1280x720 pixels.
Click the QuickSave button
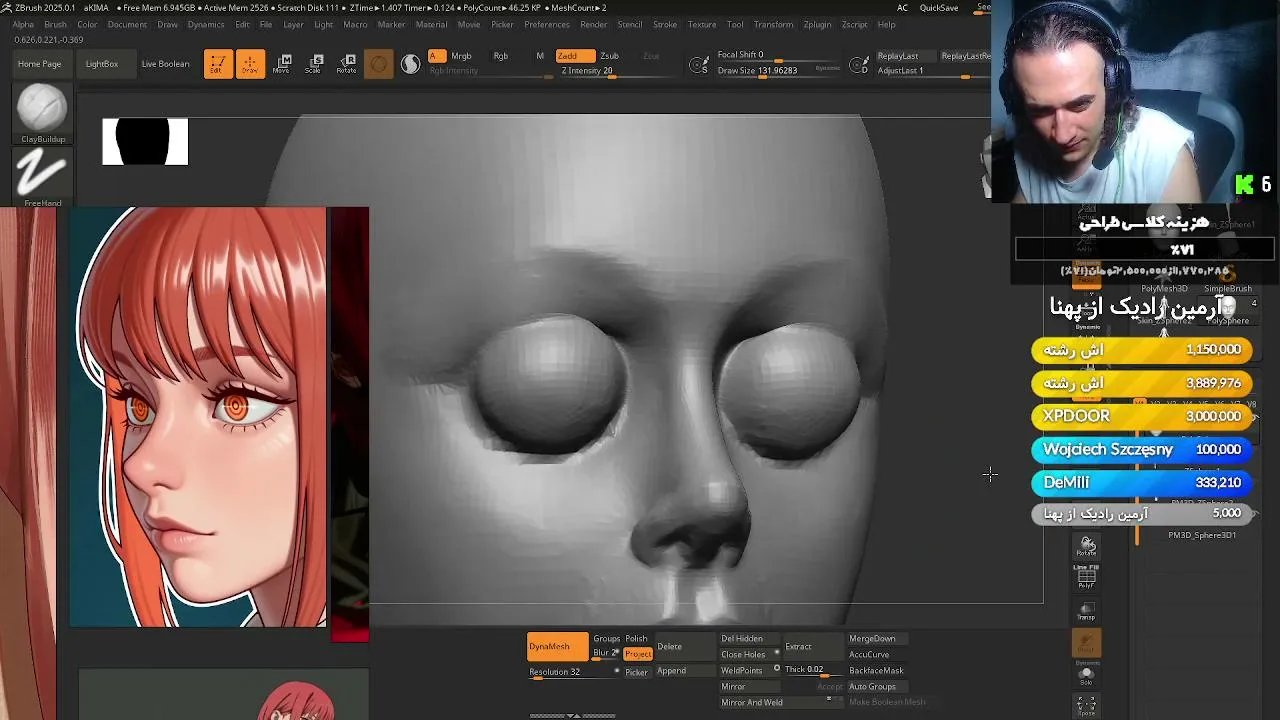pyautogui.click(x=939, y=8)
